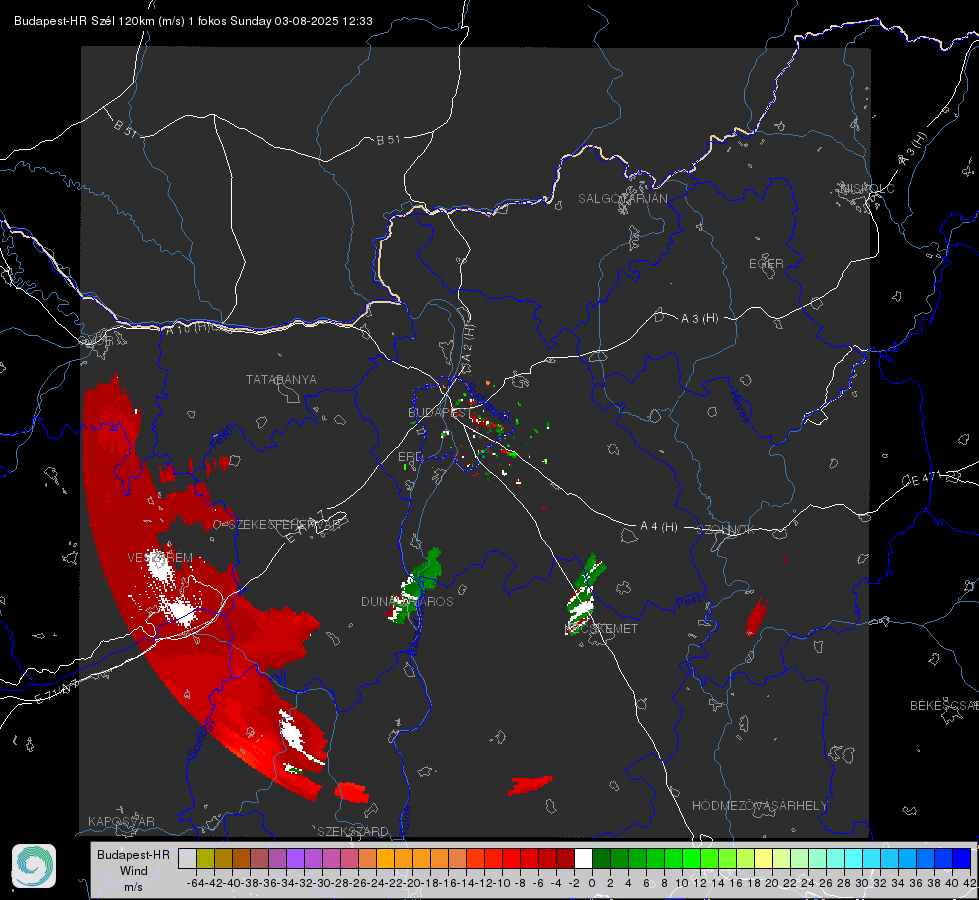Select the A 2 (H) road label near Budapest
The width and height of the screenshot is (979, 900).
pyautogui.click(x=468, y=342)
